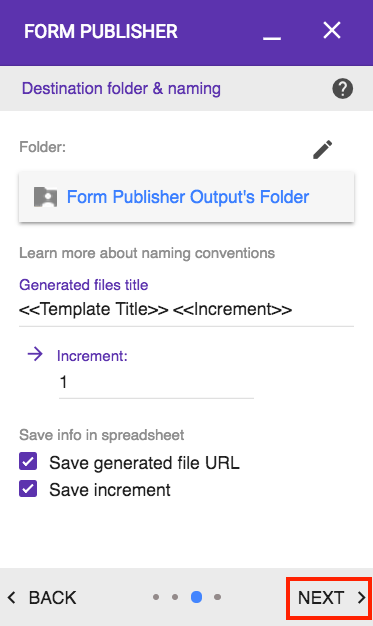The height and width of the screenshot is (626, 373).
Task: Toggle the Save increment checkbox
Action: 28,489
